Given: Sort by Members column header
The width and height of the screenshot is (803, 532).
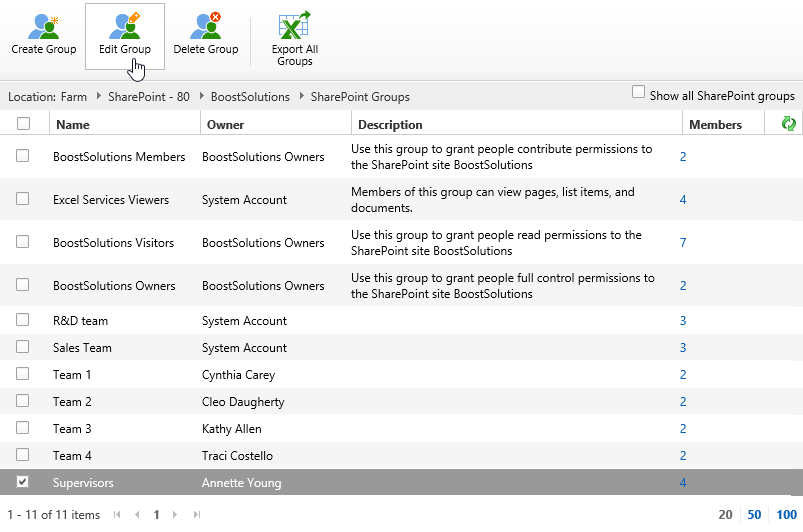Looking at the screenshot, I should tap(715, 125).
